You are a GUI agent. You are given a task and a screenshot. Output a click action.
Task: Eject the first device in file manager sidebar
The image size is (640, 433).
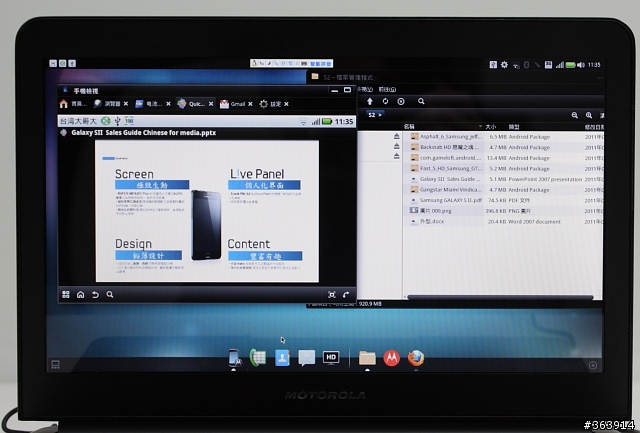pos(396,136)
